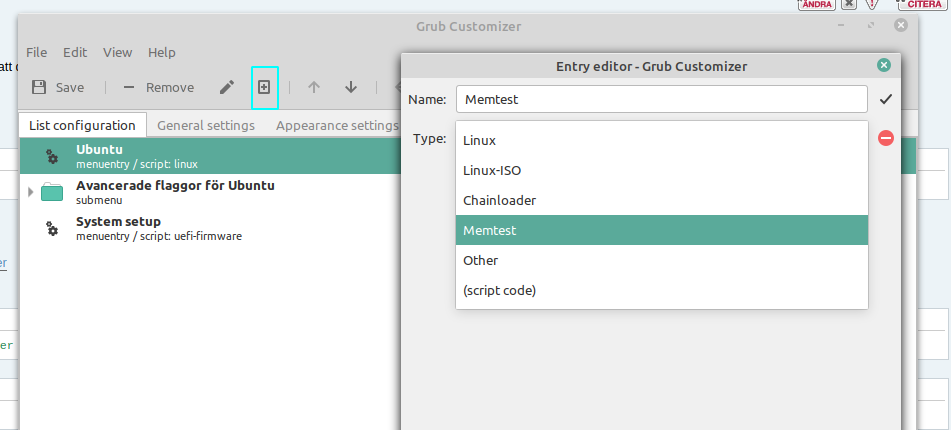Screen dimensions: 951x430
Task: Maximize the Grub Customizer window
Action: coord(872,25)
